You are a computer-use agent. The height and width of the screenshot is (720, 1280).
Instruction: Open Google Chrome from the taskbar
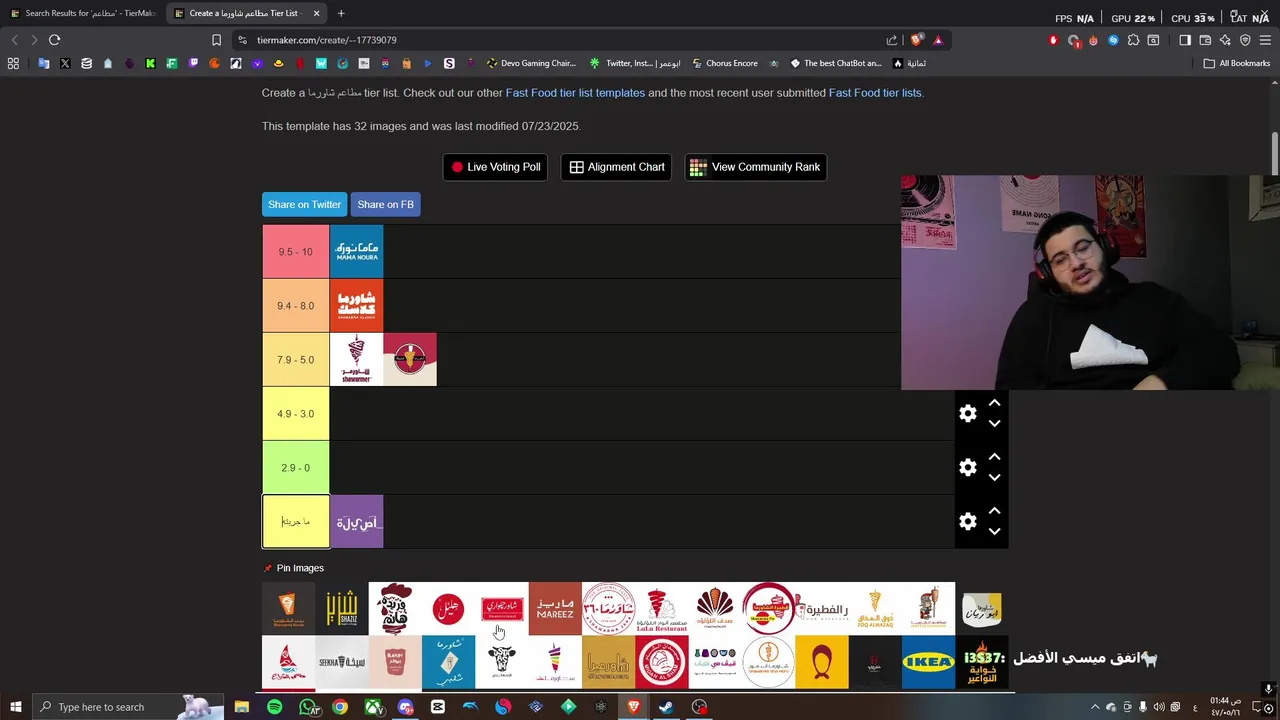tap(340, 707)
